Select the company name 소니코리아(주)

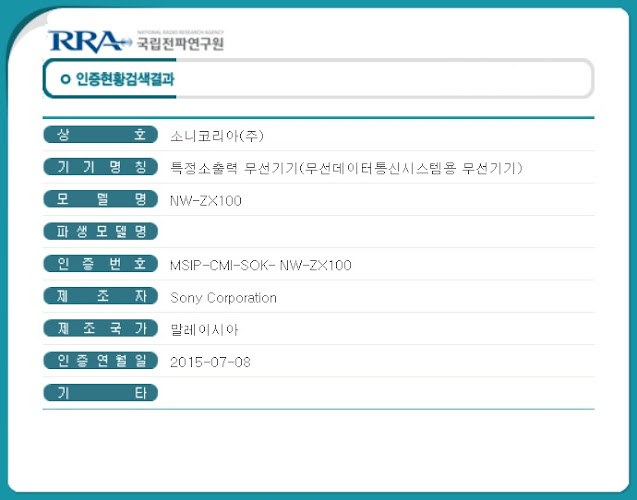(x=217, y=136)
